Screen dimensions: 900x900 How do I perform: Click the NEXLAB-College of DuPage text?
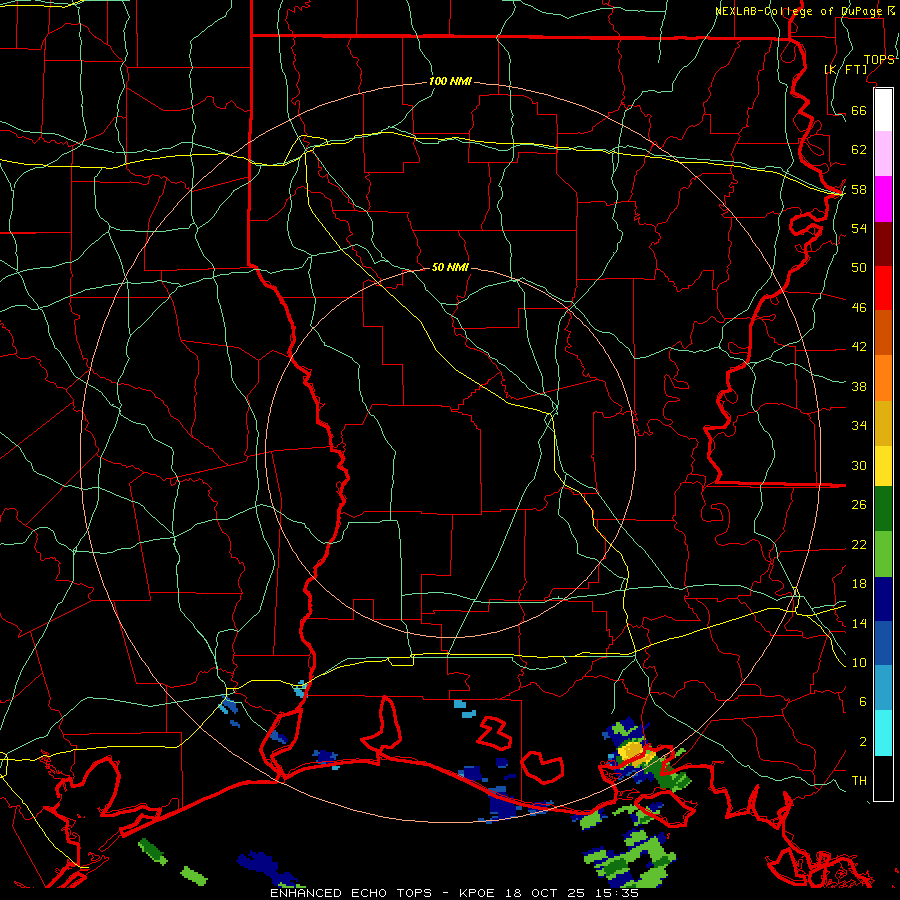coord(801,11)
